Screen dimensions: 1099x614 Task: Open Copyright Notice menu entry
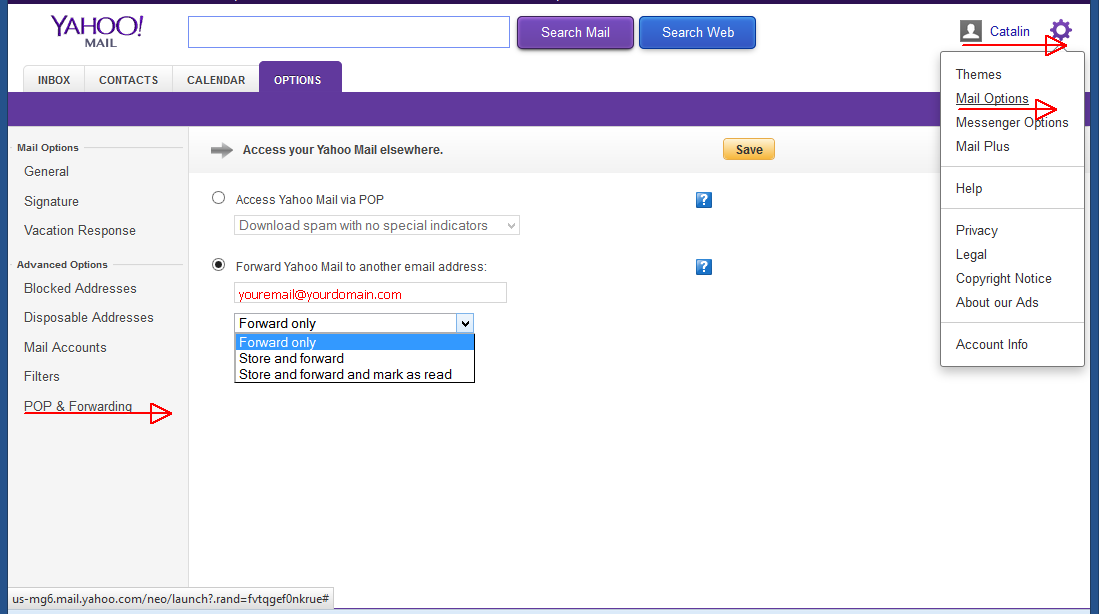coord(1003,278)
